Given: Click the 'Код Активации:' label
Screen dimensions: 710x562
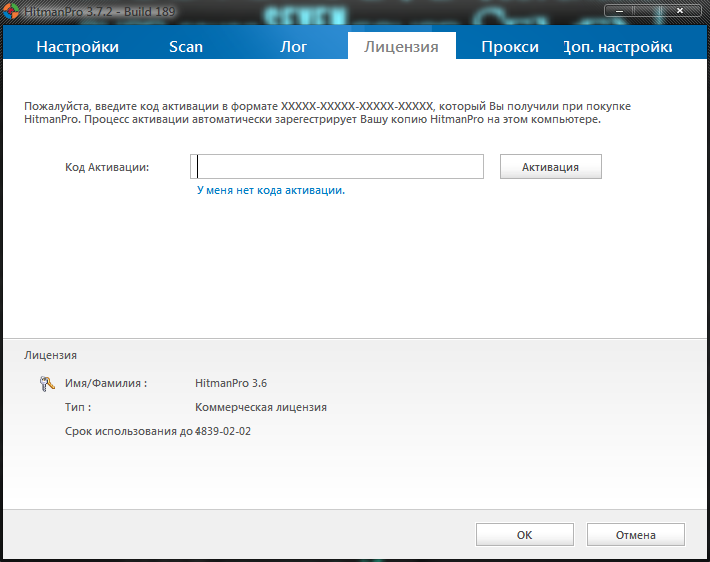Looking at the screenshot, I should tap(107, 167).
